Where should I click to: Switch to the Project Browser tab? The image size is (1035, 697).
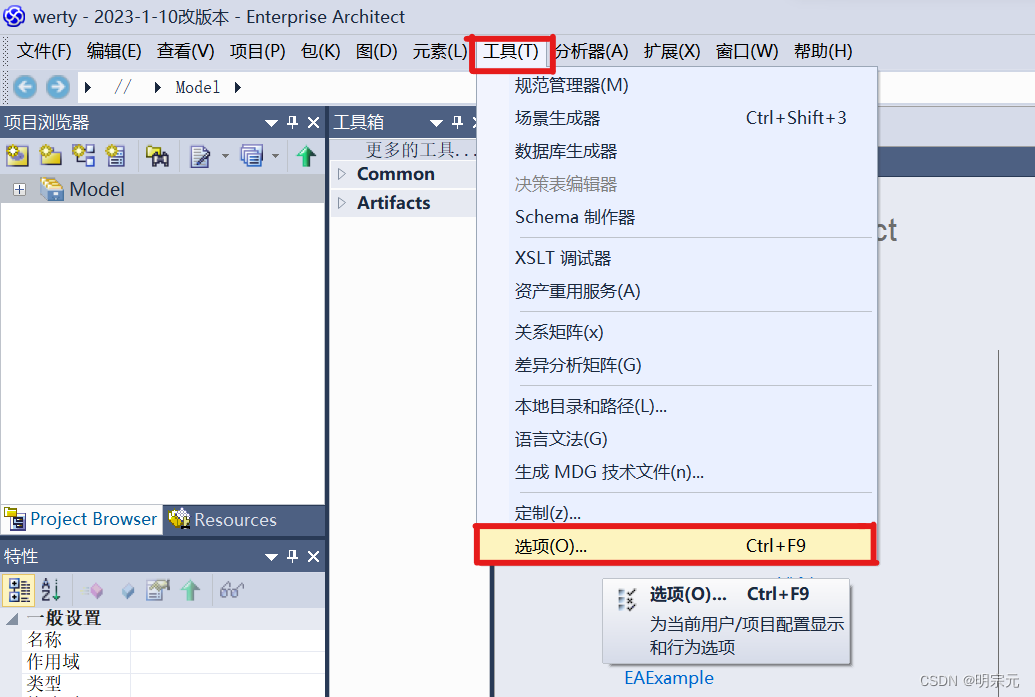[x=81, y=519]
